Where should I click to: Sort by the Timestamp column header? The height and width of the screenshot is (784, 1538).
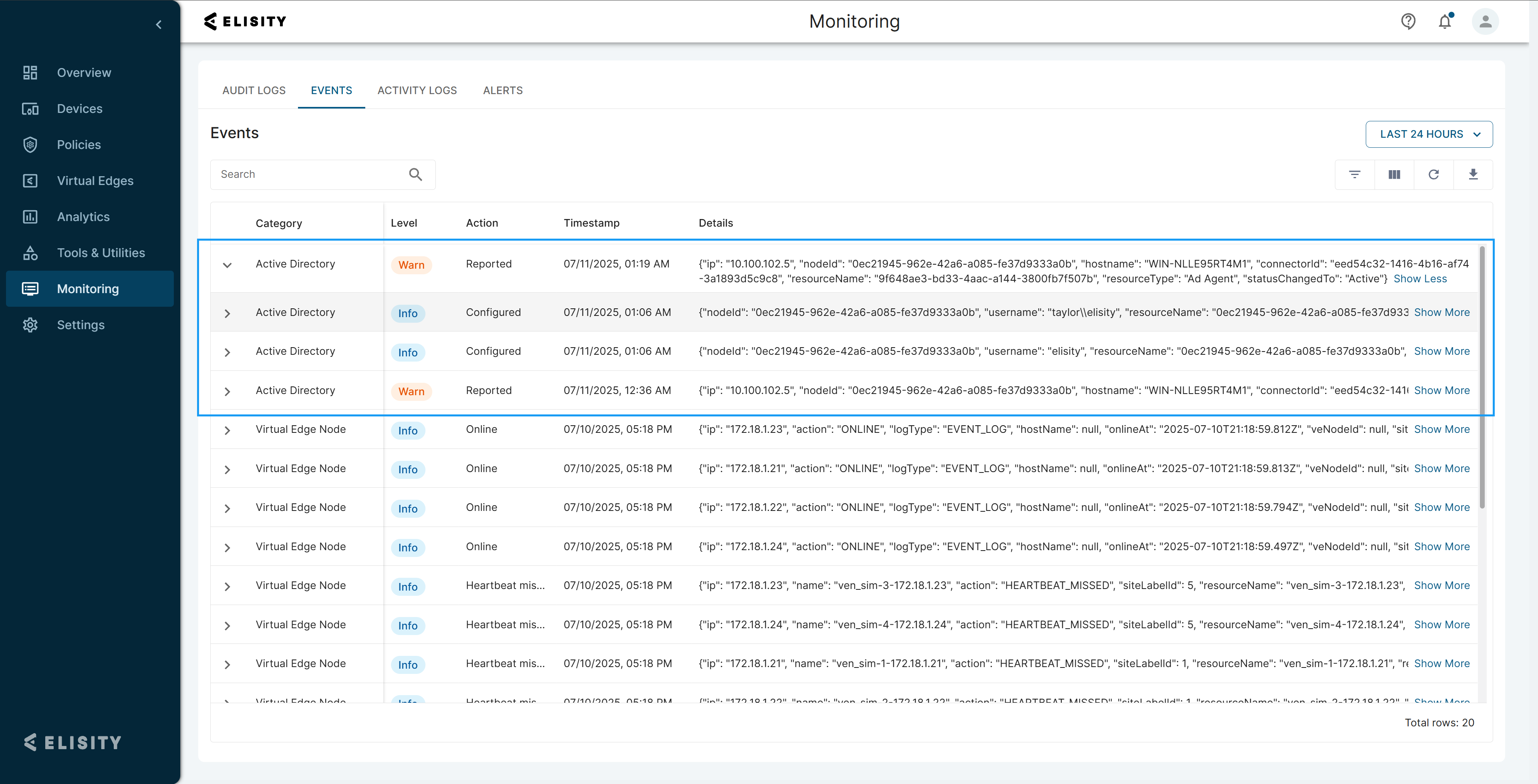(x=591, y=223)
